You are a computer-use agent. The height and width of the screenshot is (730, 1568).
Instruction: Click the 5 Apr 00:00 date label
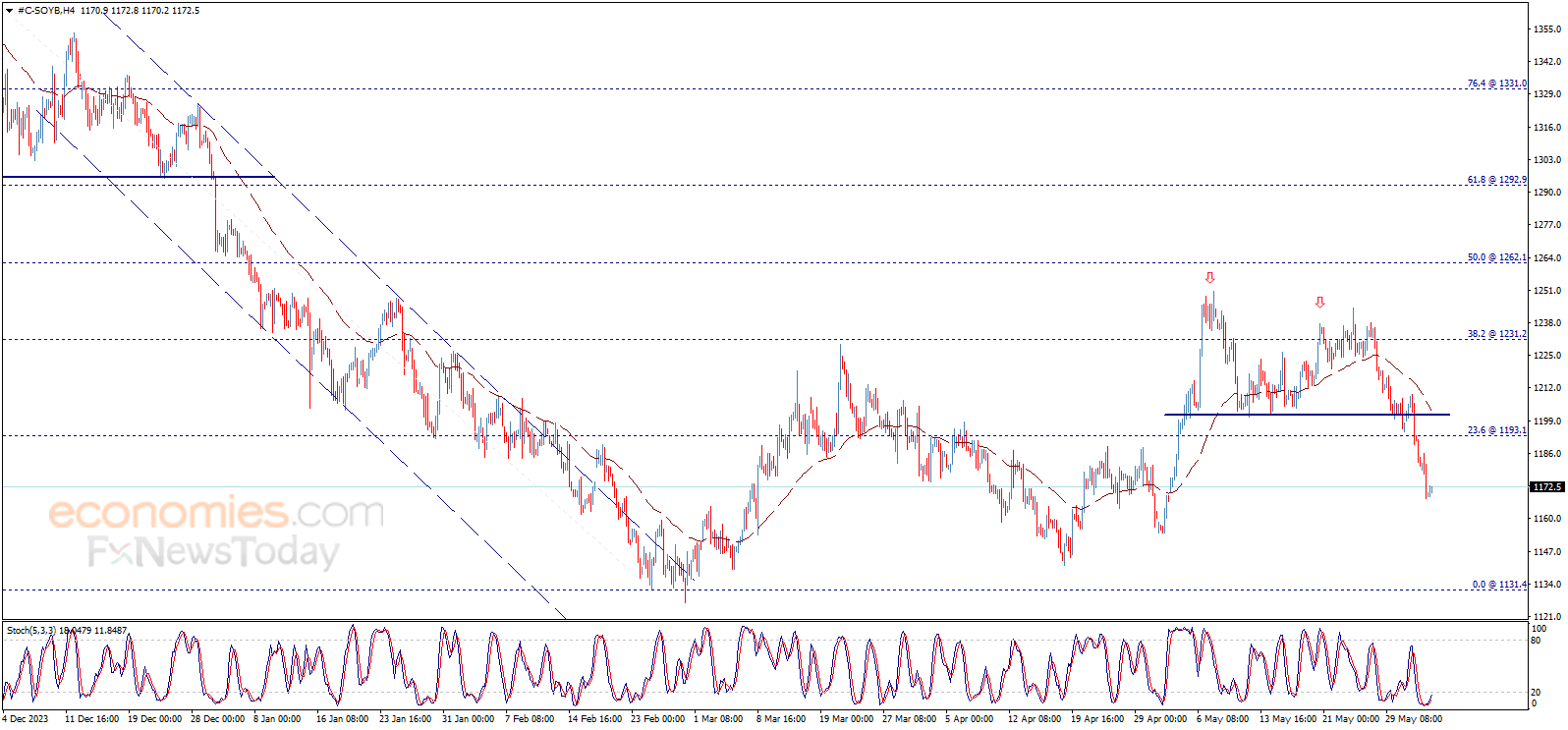tap(970, 719)
